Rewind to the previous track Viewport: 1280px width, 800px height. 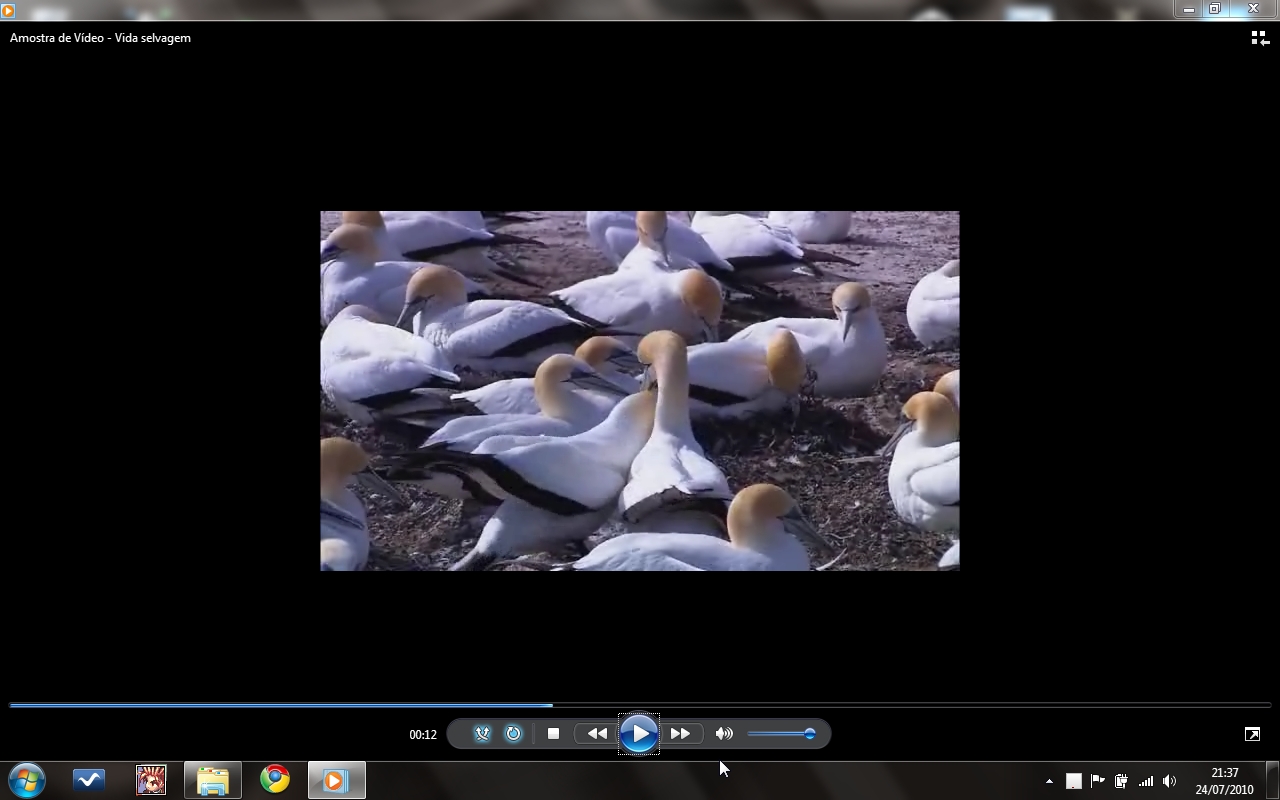click(x=597, y=734)
